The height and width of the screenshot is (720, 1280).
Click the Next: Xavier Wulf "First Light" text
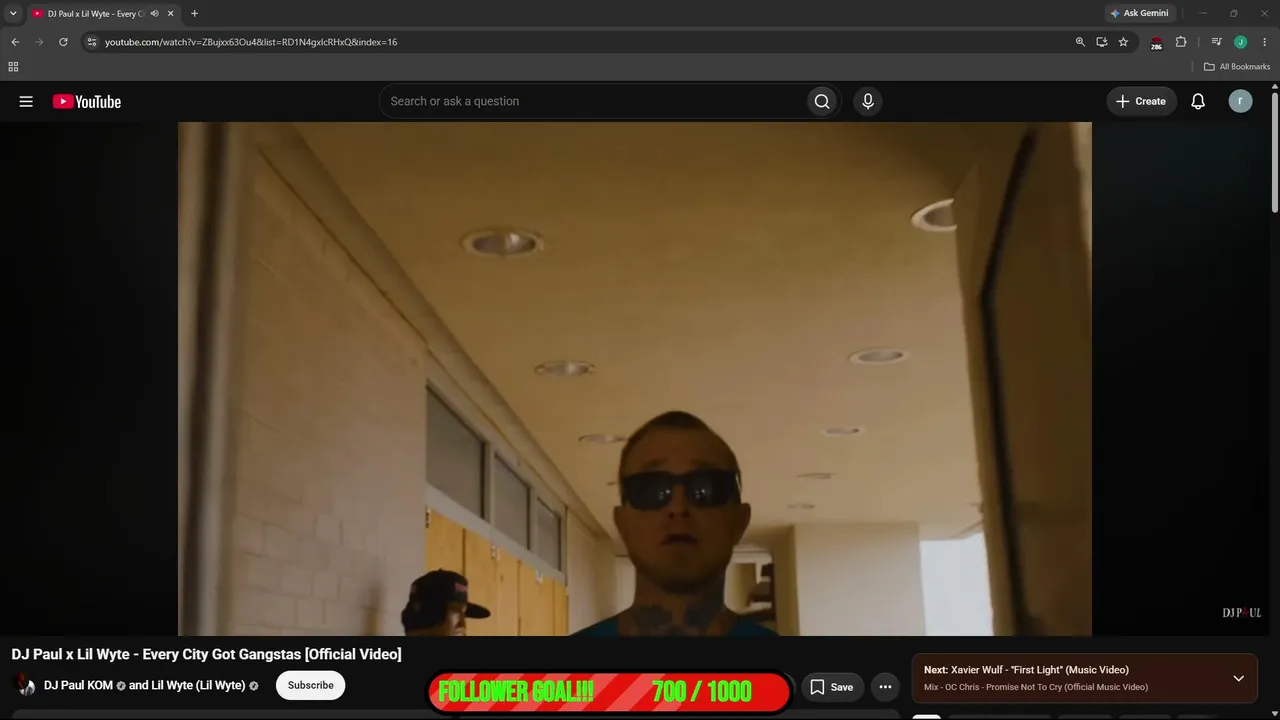[1026, 670]
